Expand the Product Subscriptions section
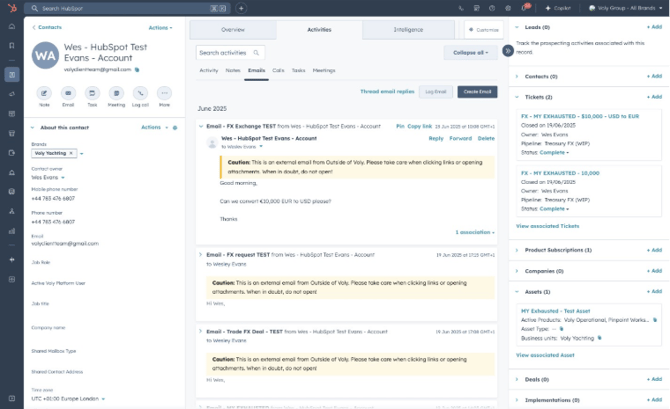 coord(517,250)
